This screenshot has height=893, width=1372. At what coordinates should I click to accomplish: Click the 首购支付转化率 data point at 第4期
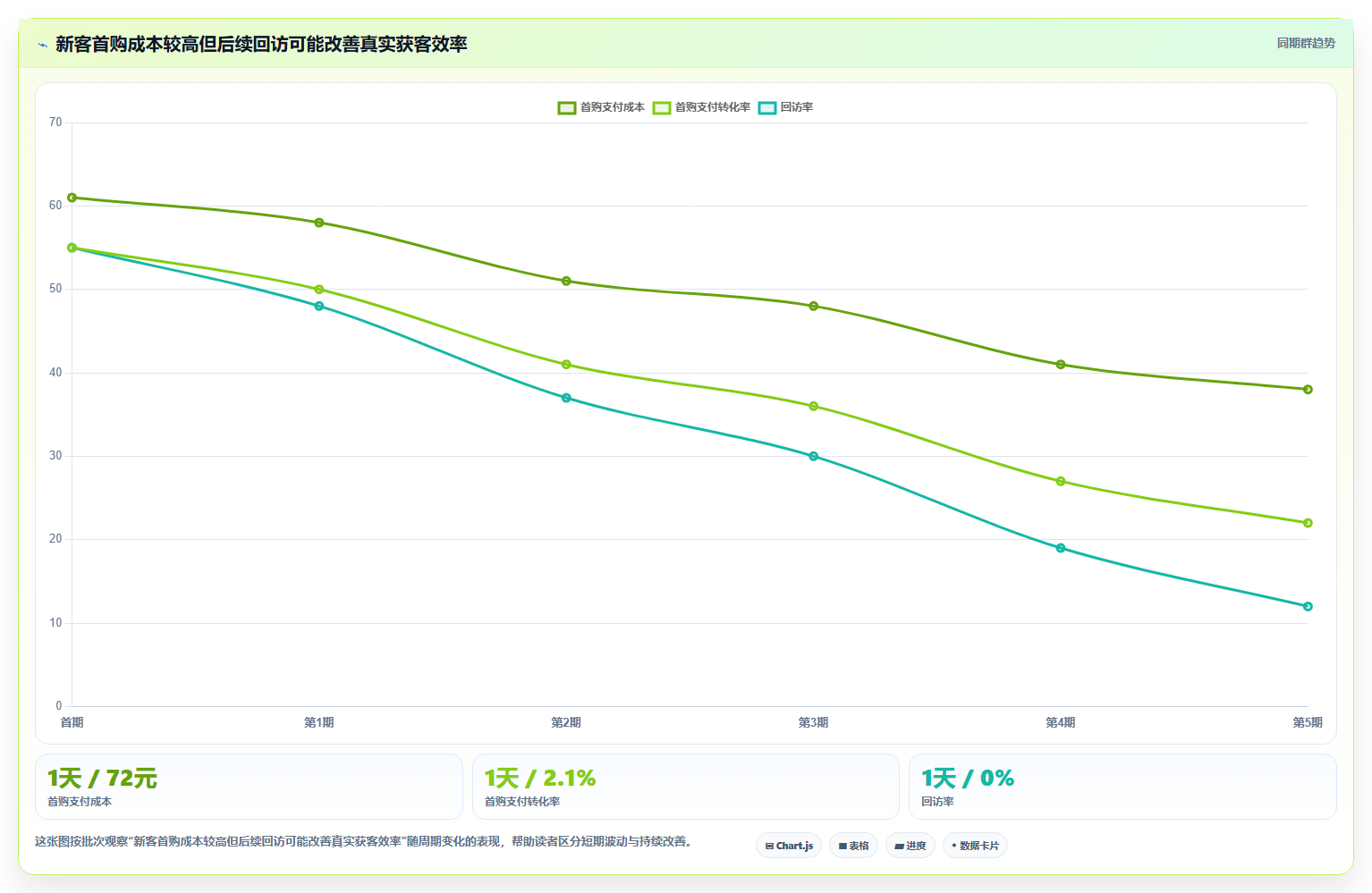(1061, 481)
